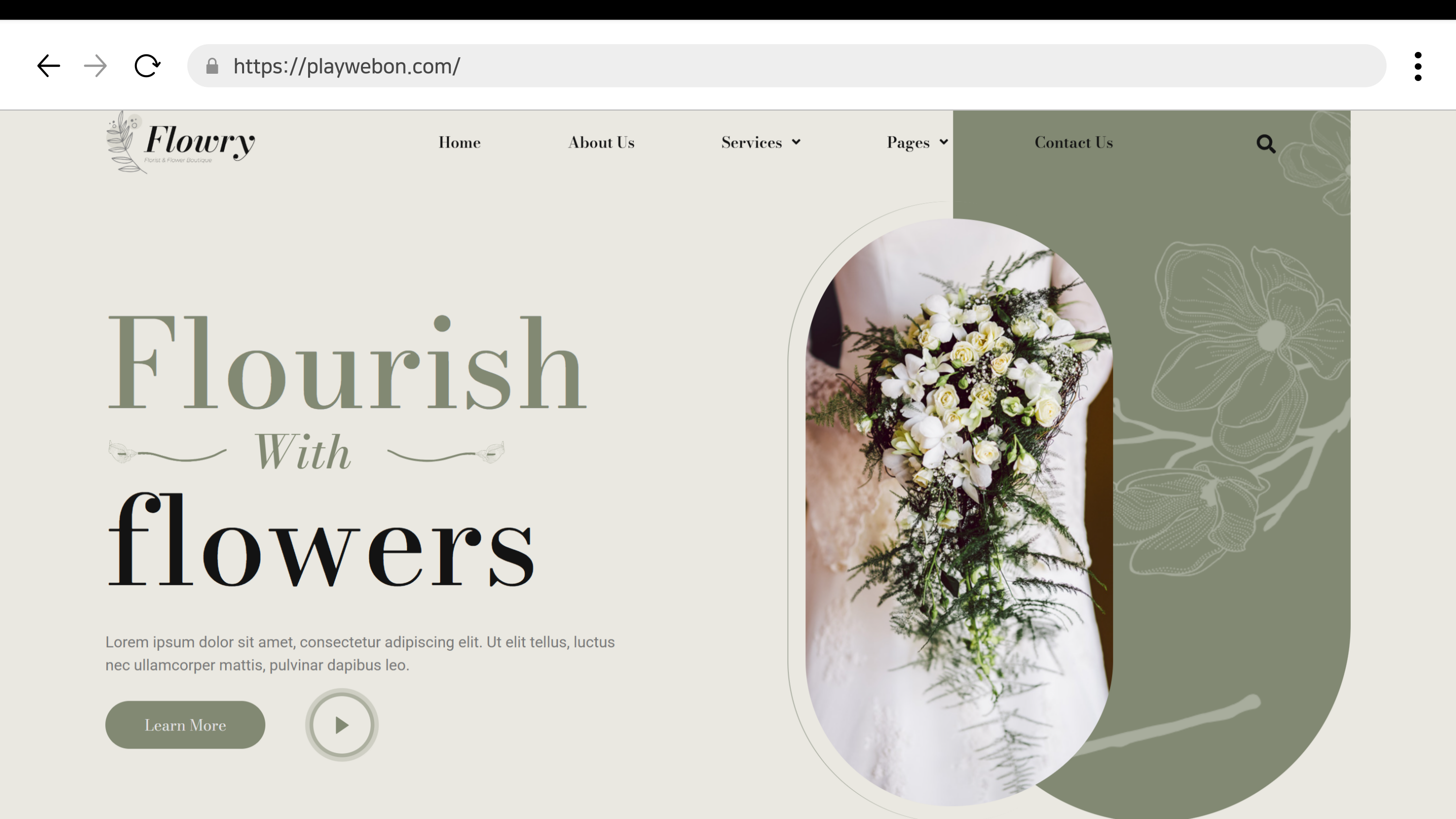Click the browser back arrow
This screenshot has width=1456, height=819.
click(49, 66)
